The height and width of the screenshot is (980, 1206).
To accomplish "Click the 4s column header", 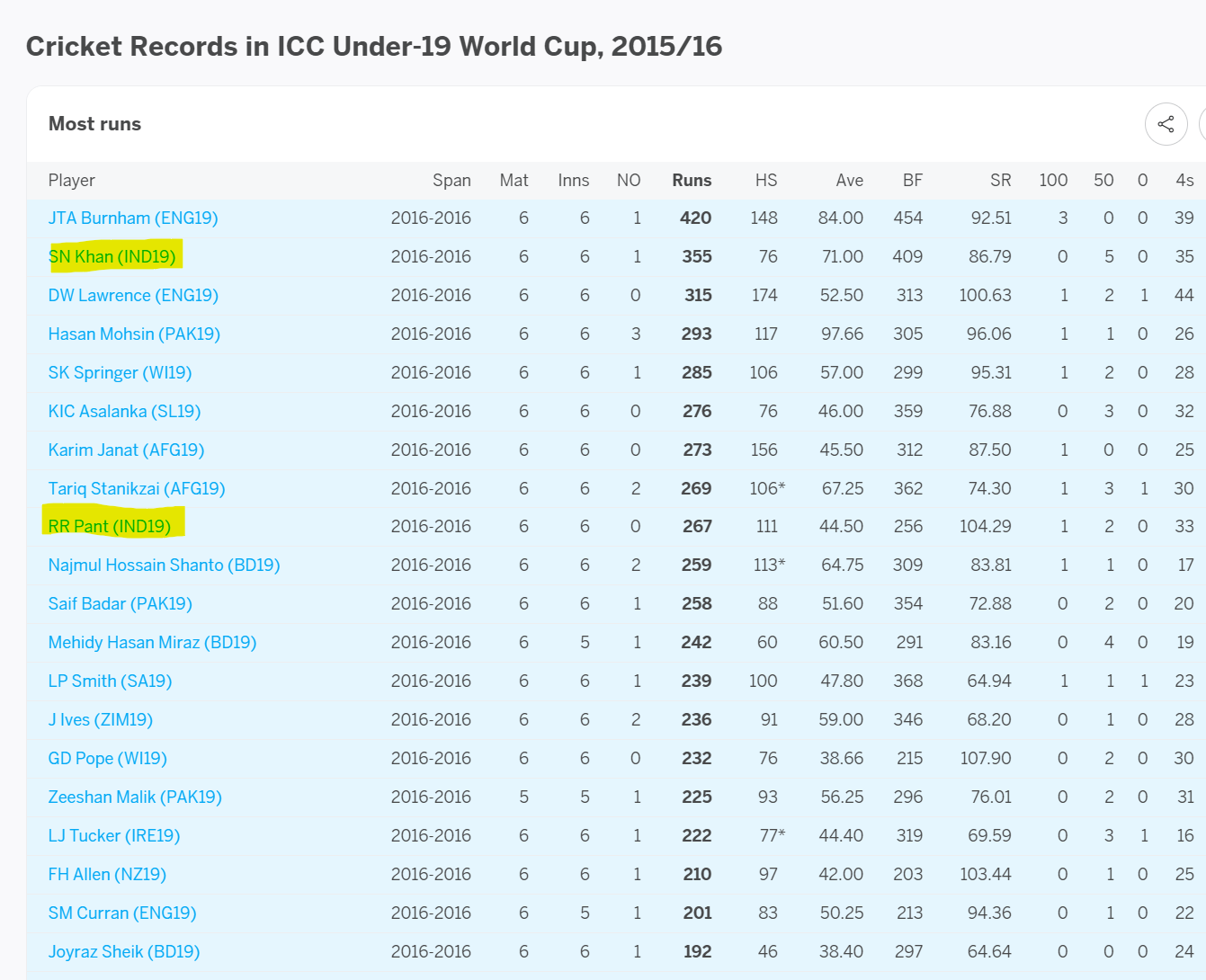I will (1184, 180).
